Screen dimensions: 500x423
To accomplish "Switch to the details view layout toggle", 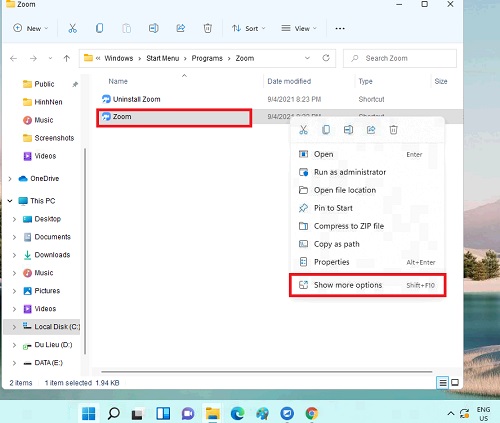I will [x=443, y=383].
